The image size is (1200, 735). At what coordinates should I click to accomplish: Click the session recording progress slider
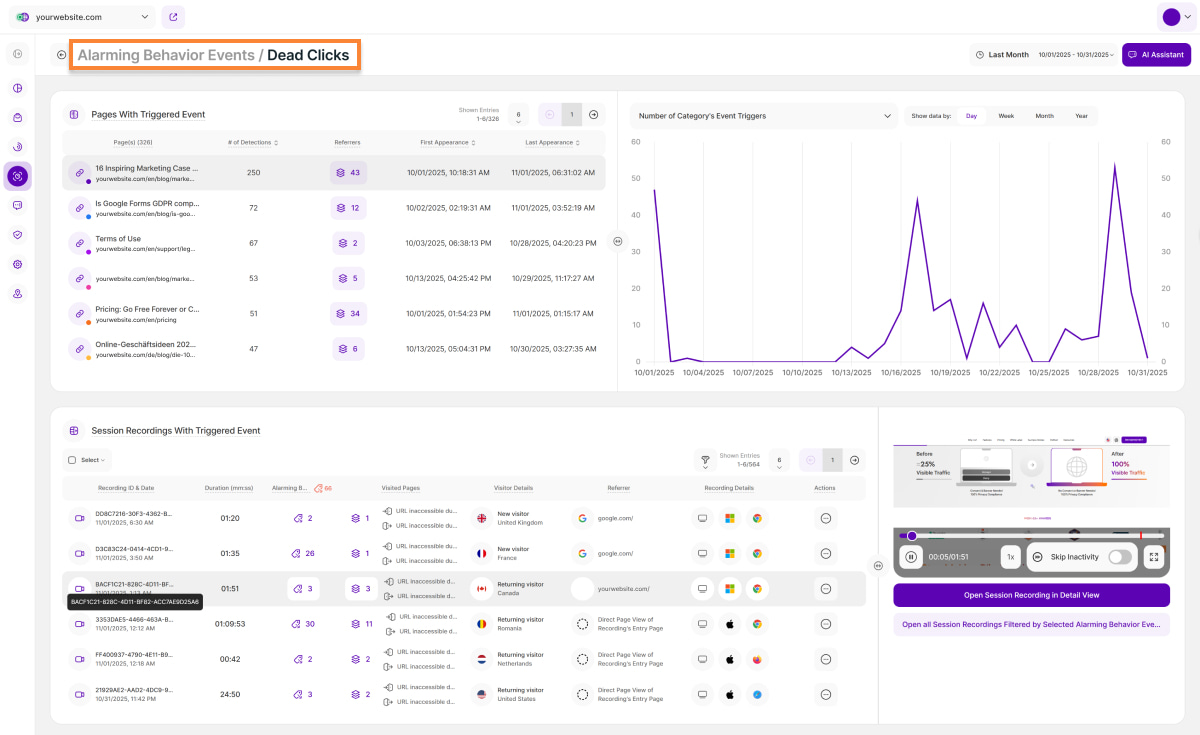click(1030, 536)
